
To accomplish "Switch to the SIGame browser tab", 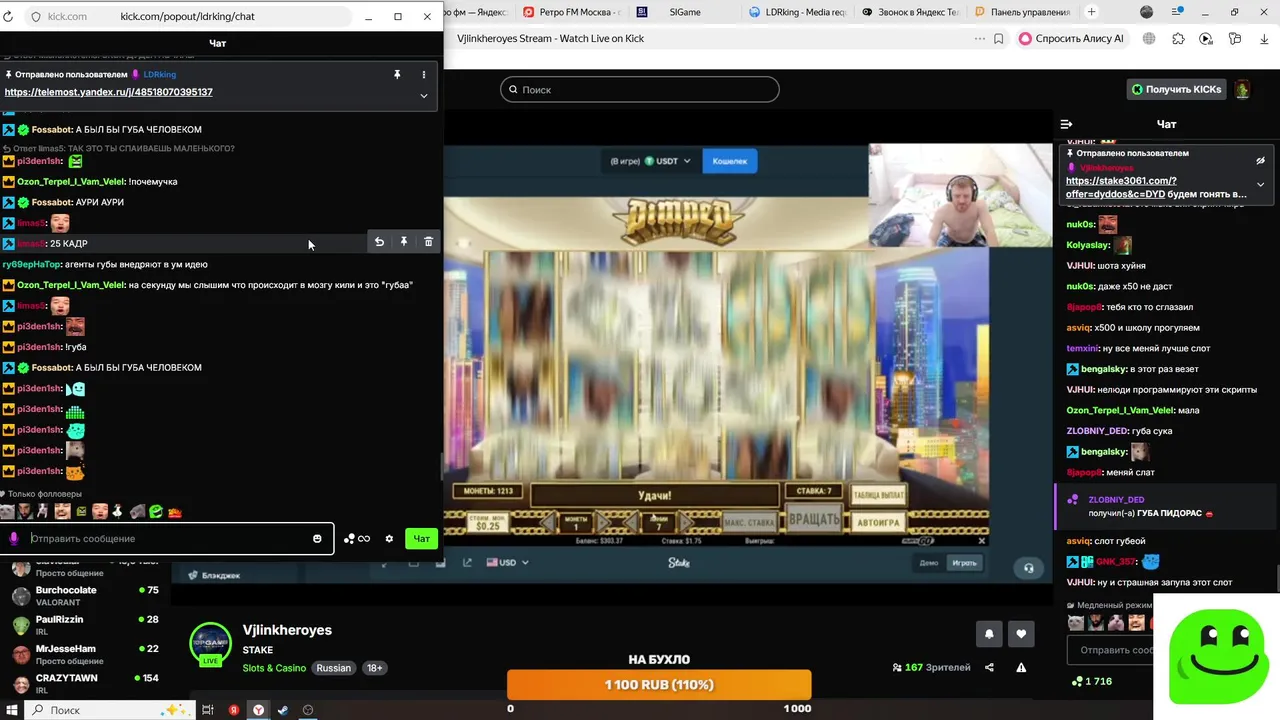I will click(x=685, y=12).
